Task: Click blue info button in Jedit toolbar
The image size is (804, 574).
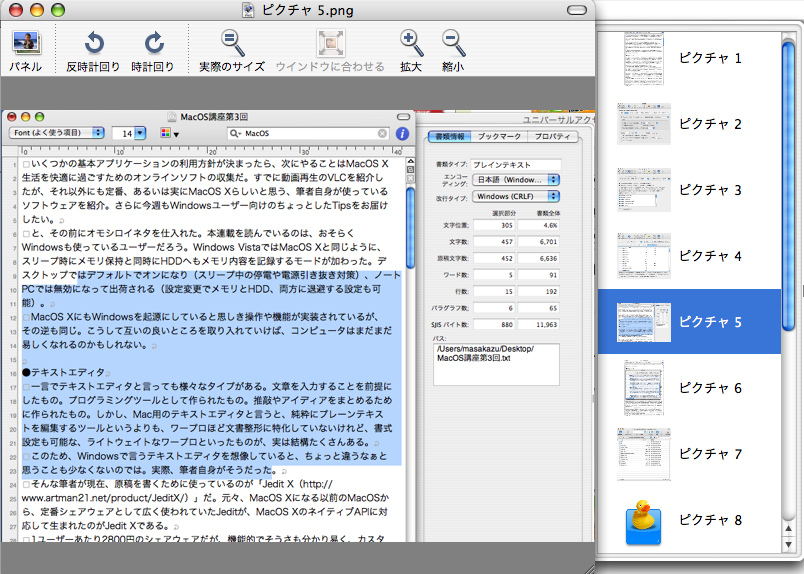Action: click(403, 134)
